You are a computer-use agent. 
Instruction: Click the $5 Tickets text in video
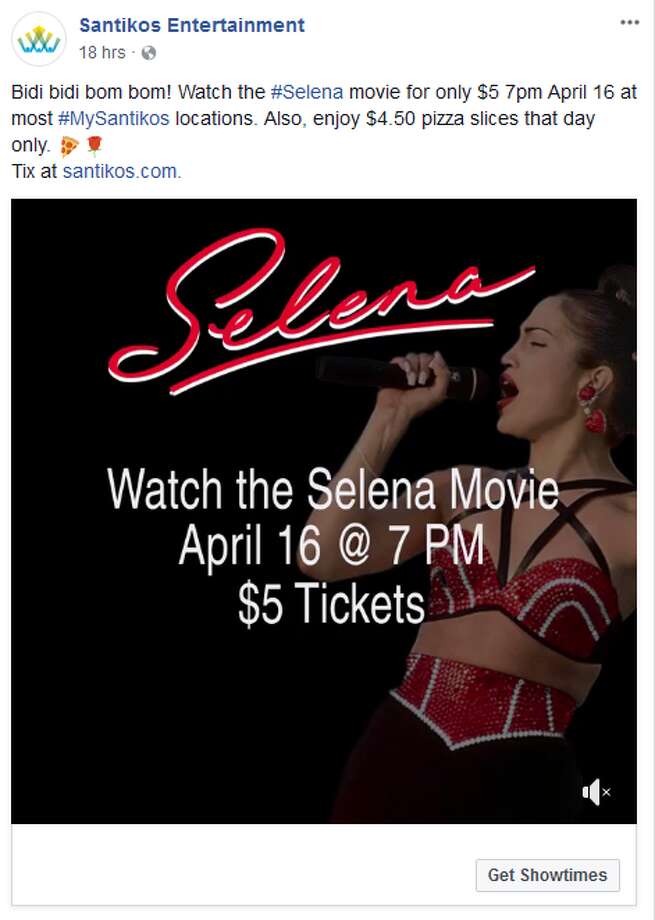(x=331, y=603)
